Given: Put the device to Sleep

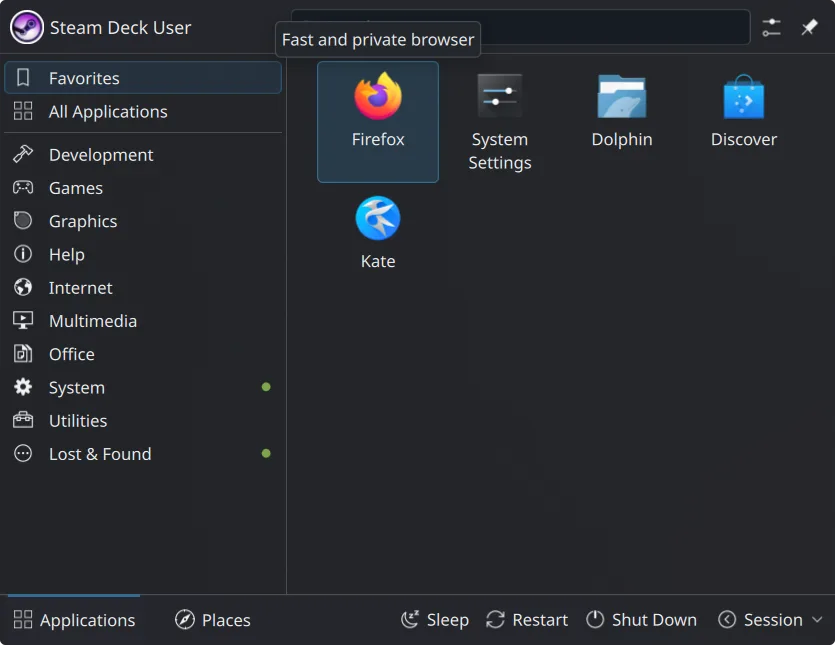Looking at the screenshot, I should tap(435, 620).
